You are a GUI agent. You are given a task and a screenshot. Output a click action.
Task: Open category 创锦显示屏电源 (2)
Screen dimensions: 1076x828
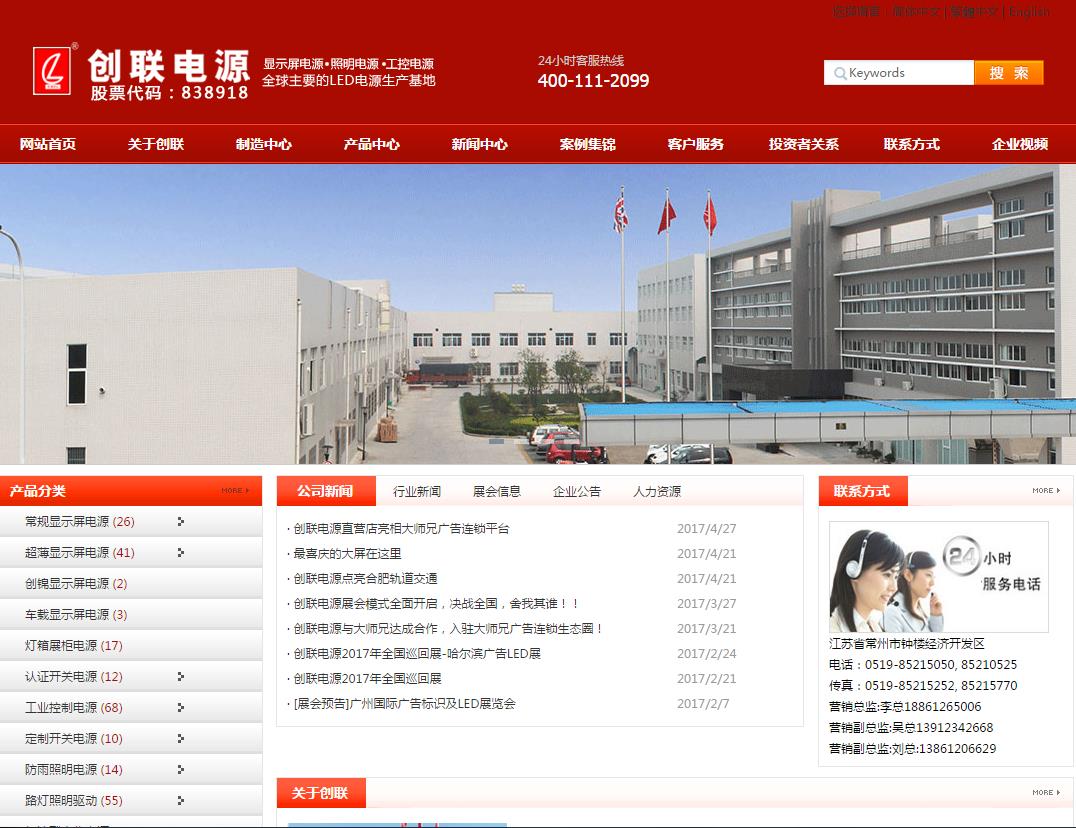tap(76, 583)
